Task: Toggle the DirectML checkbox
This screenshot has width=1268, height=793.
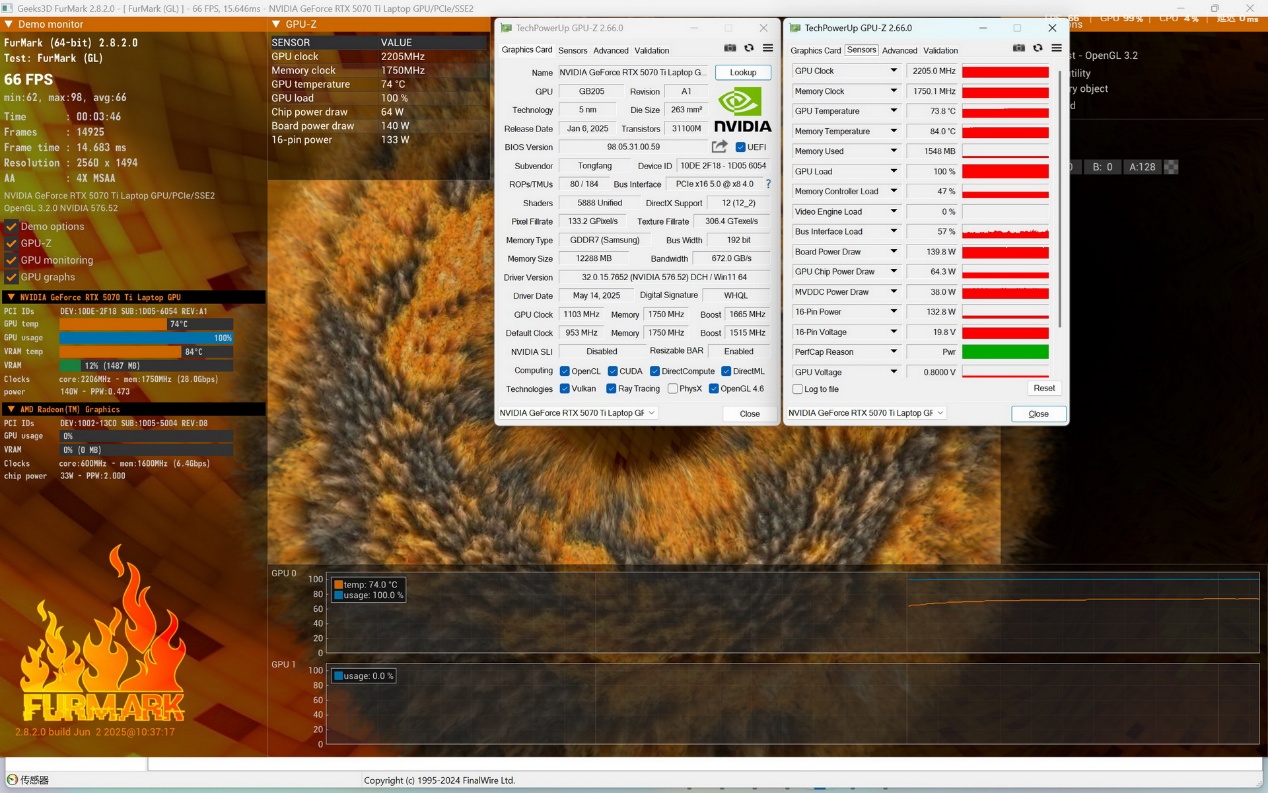Action: [726, 371]
